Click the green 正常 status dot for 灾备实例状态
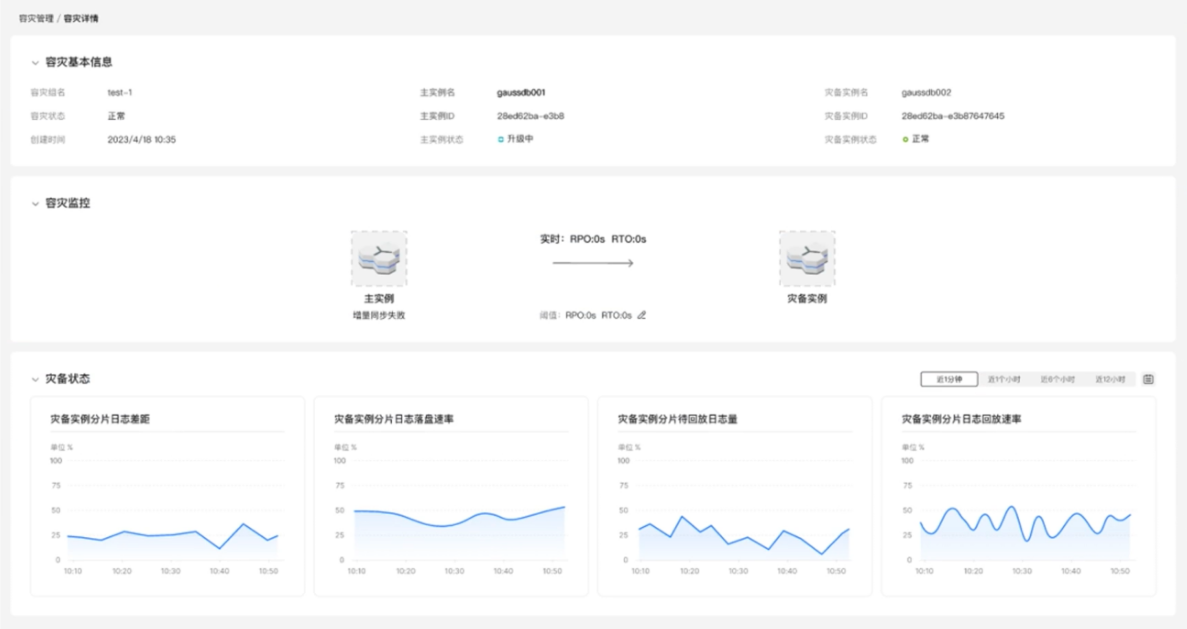Image resolution: width=1187 pixels, height=629 pixels. click(x=905, y=139)
